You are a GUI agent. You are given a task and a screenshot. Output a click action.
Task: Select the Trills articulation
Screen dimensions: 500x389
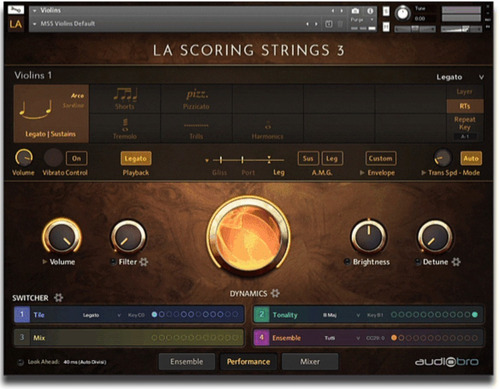(x=196, y=128)
